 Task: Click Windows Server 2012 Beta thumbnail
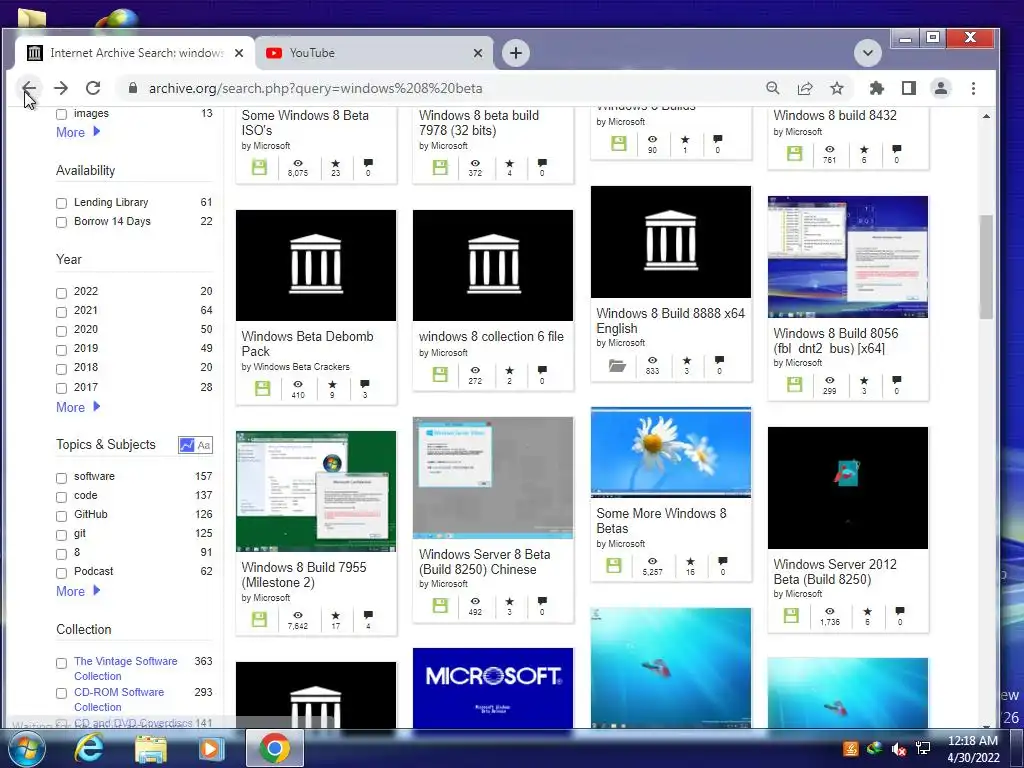848,488
